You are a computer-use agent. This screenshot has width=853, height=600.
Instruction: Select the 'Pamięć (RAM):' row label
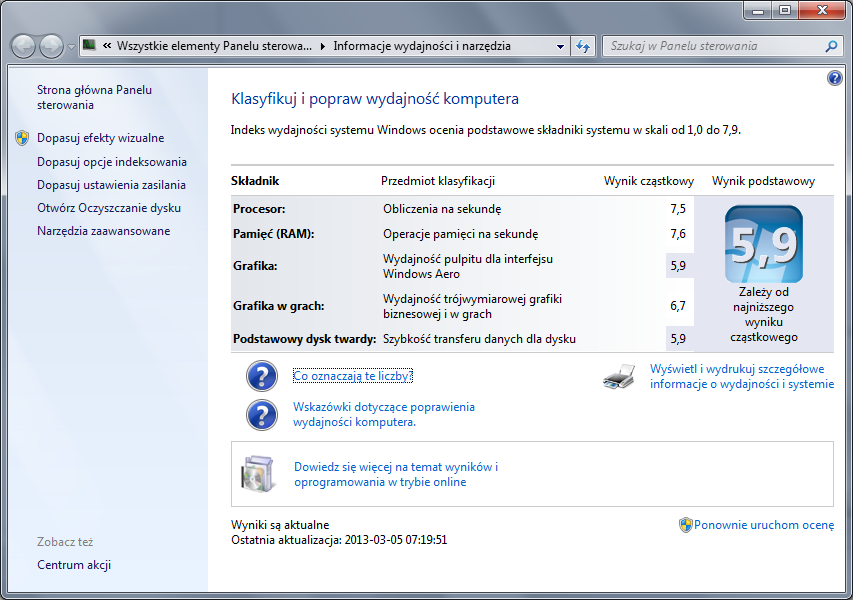point(274,234)
